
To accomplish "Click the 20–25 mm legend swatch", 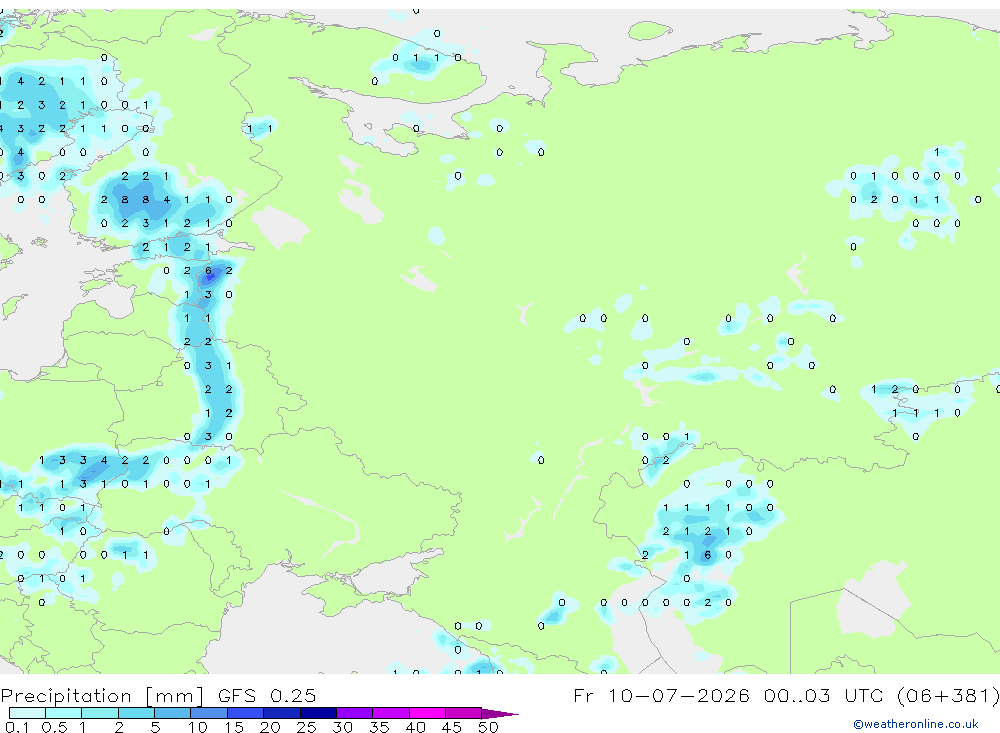I will click(x=282, y=713).
